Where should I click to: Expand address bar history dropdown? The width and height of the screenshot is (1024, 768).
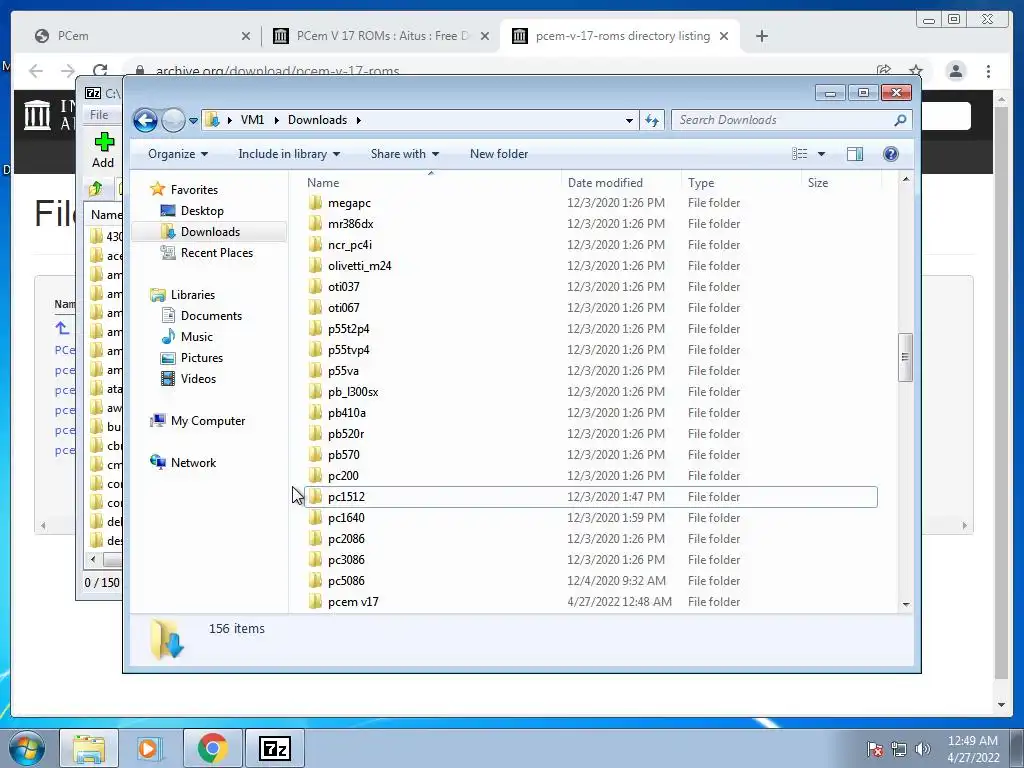[x=629, y=121]
